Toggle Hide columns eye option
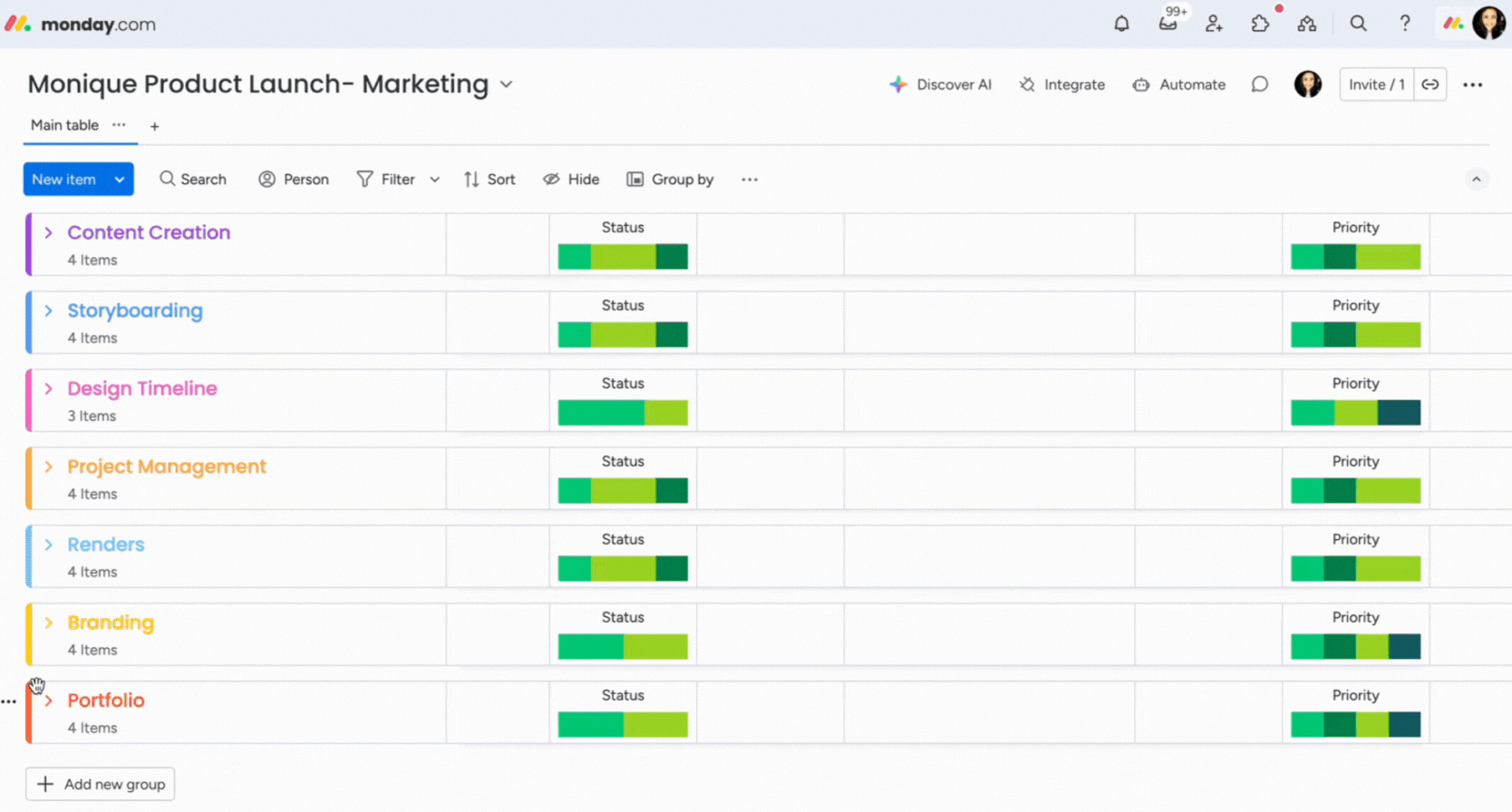Screen dimensions: 1512x812 click(571, 179)
